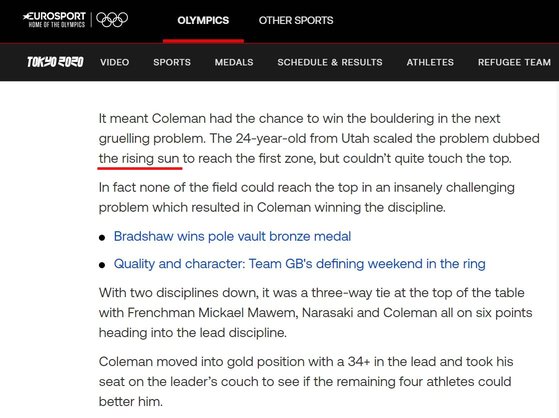This screenshot has width=559, height=418.
Task: Select Sports in the navigation bar
Action: (x=172, y=62)
